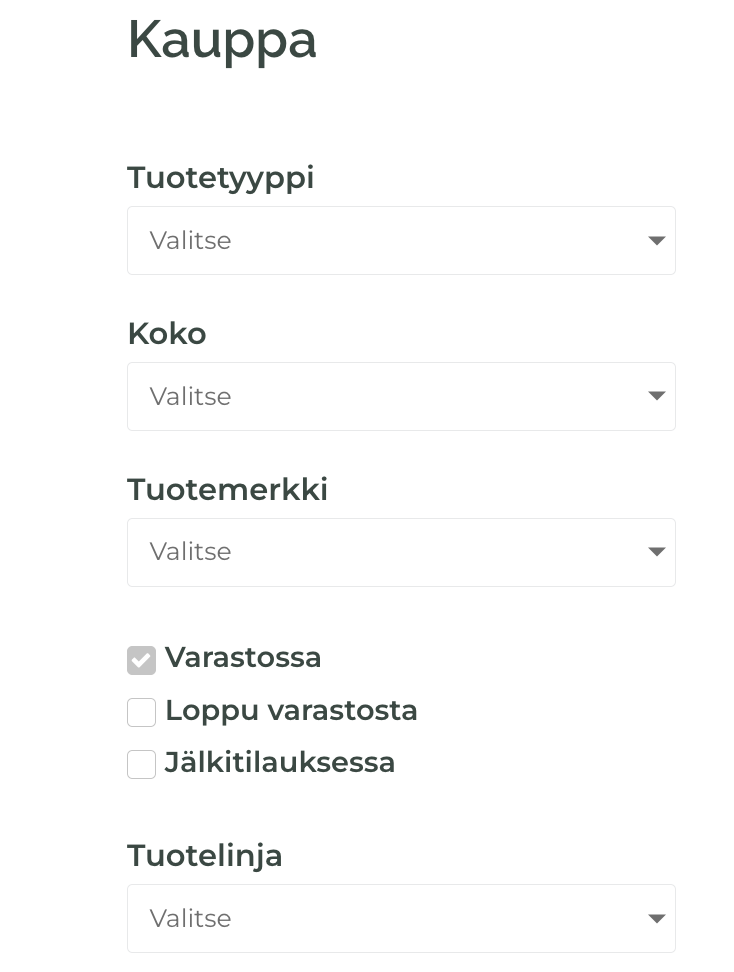Click the Tuotetyyppi filter label
The image size is (734, 972).
pos(221,179)
